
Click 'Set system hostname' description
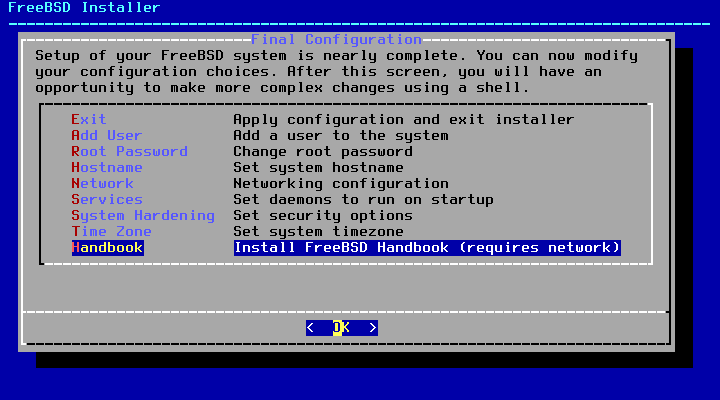click(x=318, y=168)
